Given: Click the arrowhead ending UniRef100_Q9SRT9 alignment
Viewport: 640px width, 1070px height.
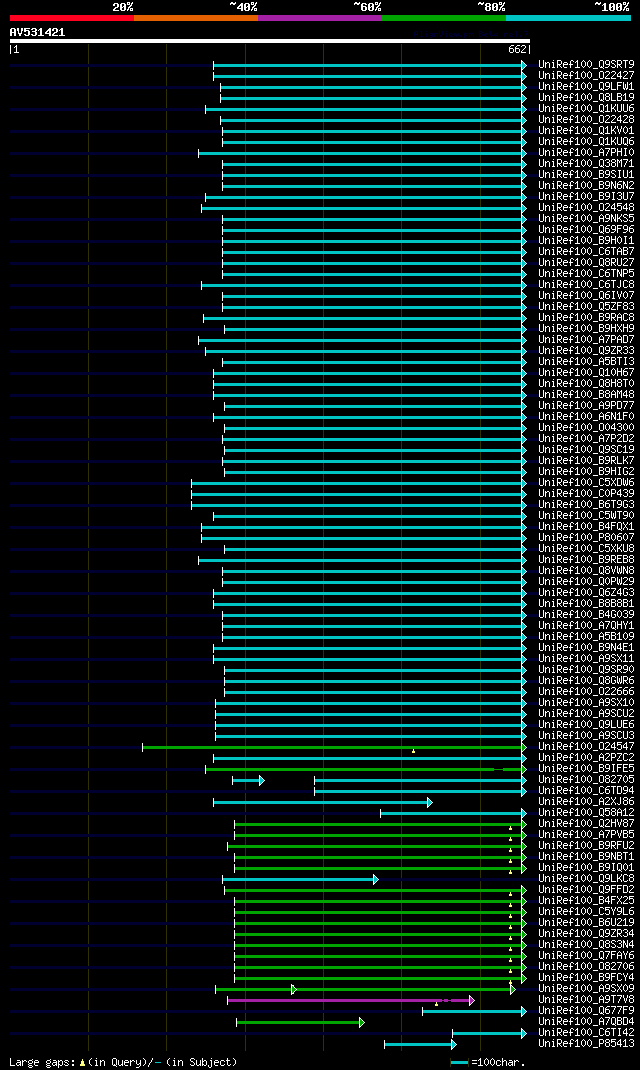Looking at the screenshot, I should click(x=524, y=65).
